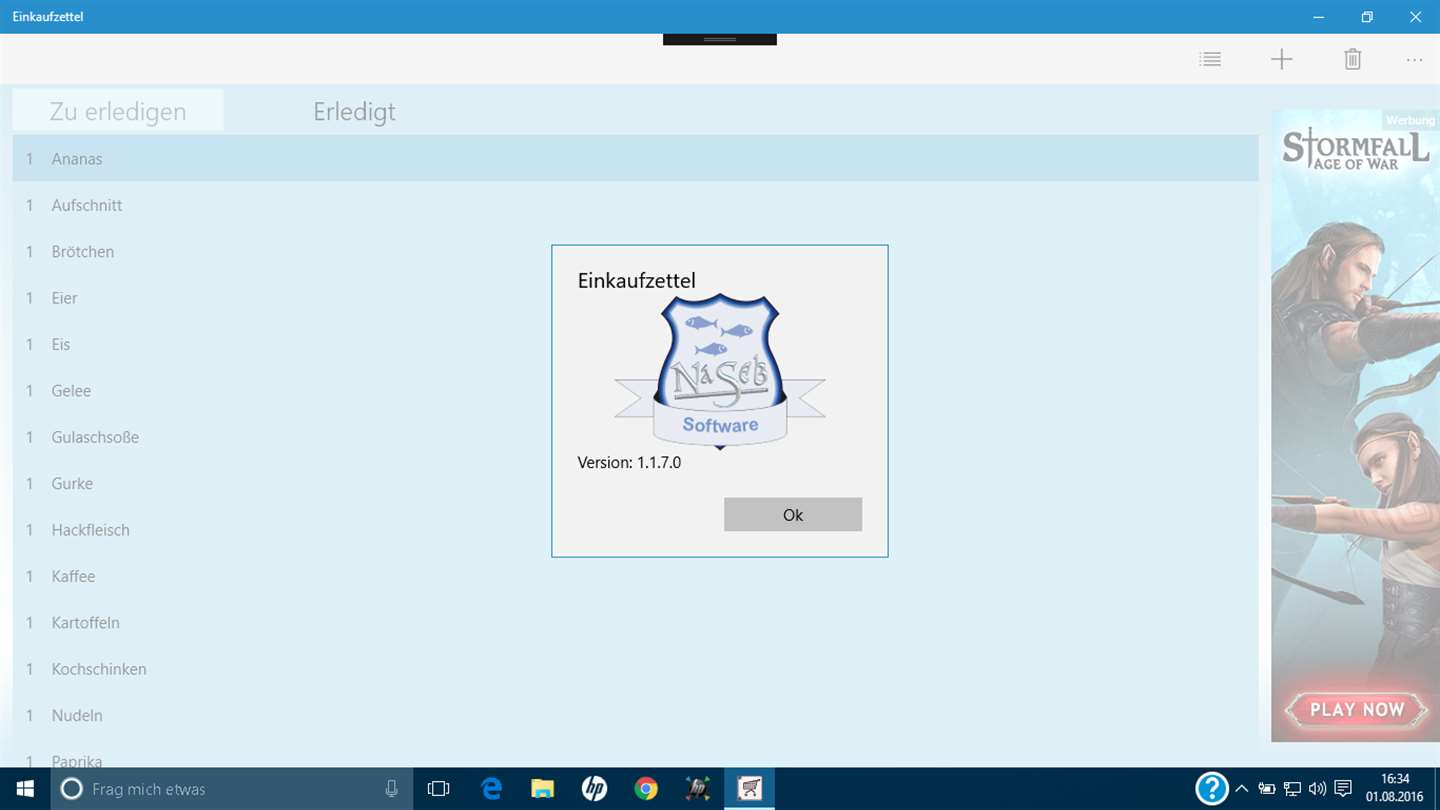Select the Kochschinken list item
This screenshot has height=810, width=1440.
pyautogui.click(x=635, y=669)
